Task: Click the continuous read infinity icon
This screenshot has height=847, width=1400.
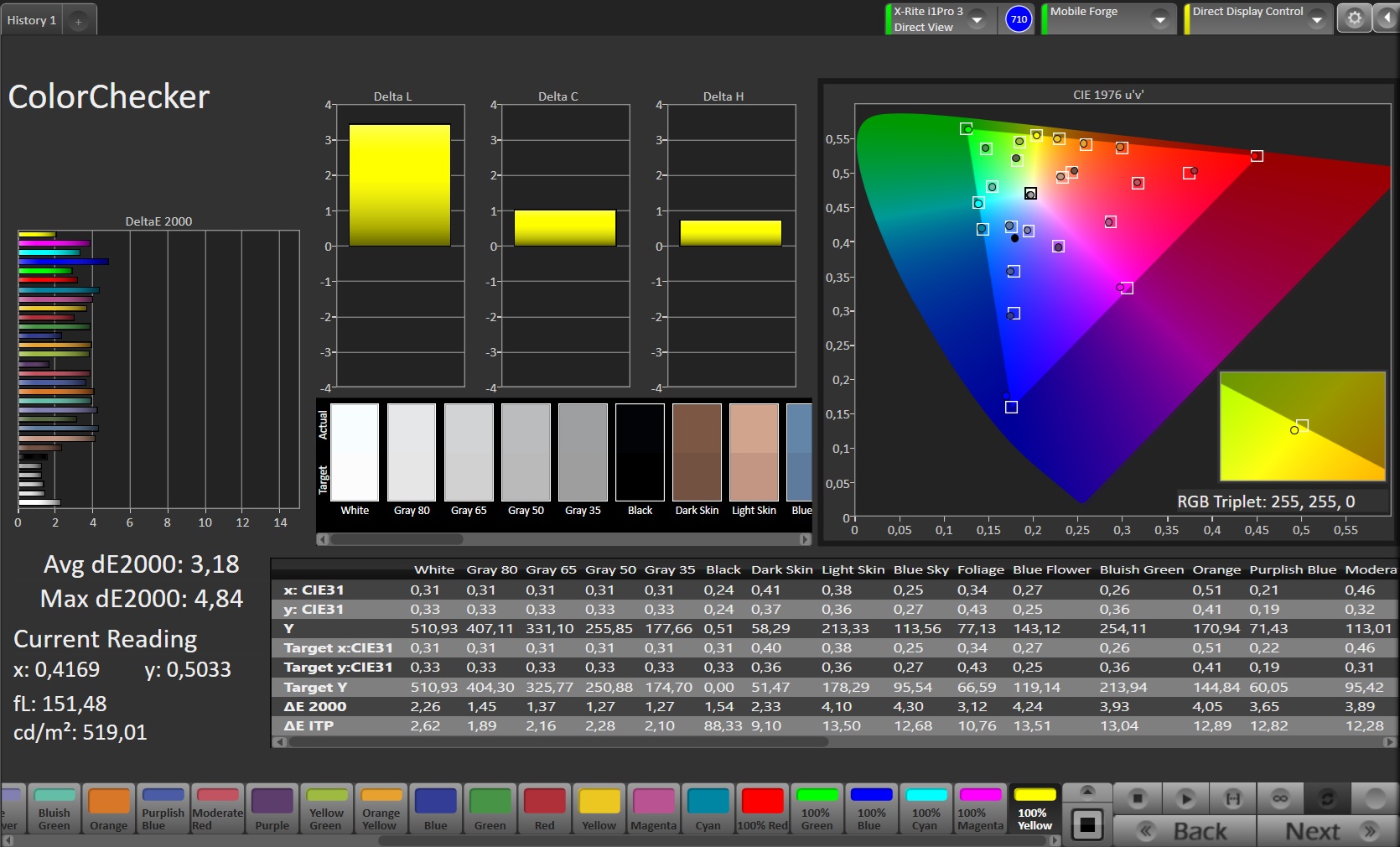Action: pyautogui.click(x=1280, y=798)
